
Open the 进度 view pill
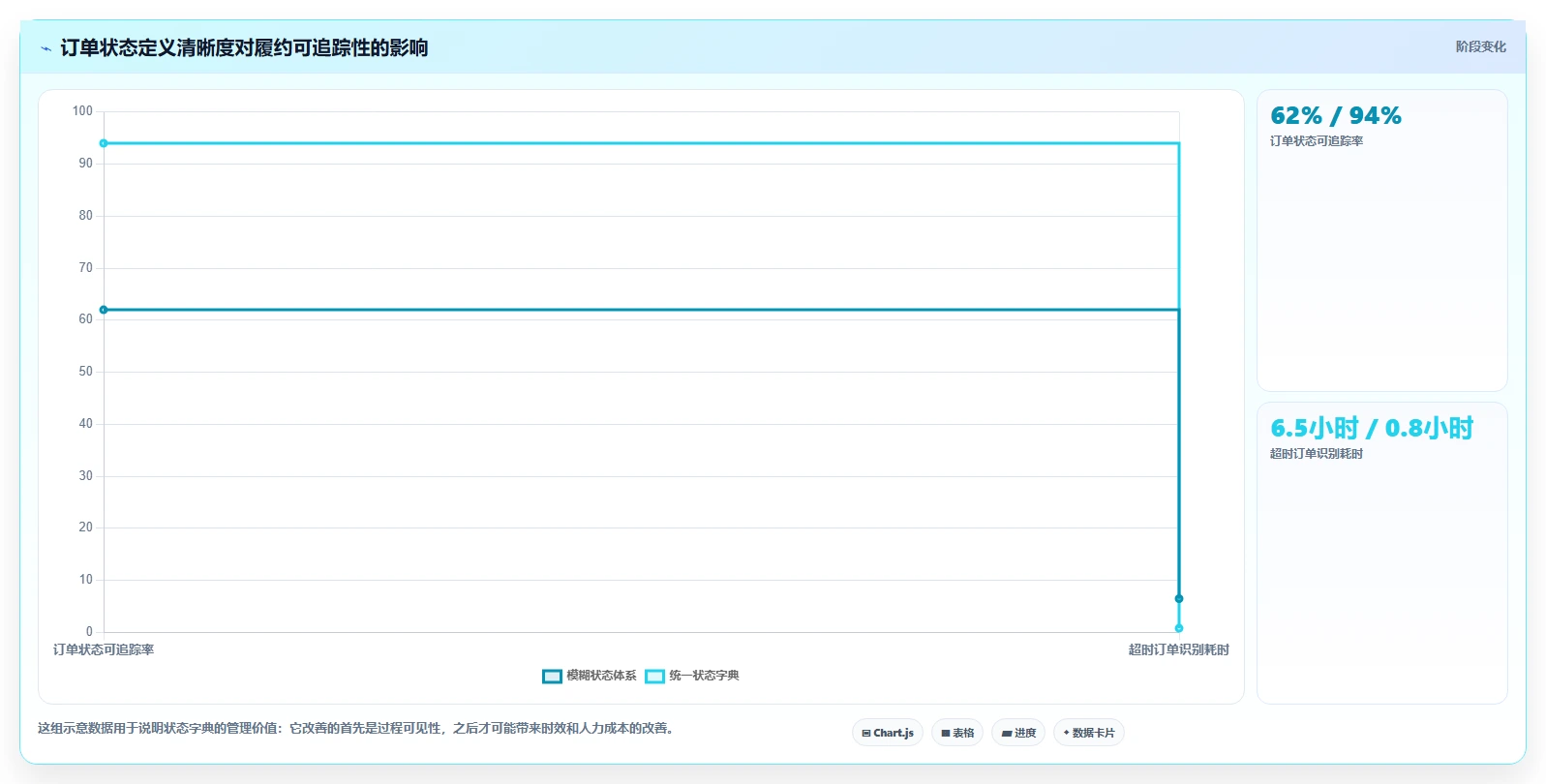[x=1018, y=733]
